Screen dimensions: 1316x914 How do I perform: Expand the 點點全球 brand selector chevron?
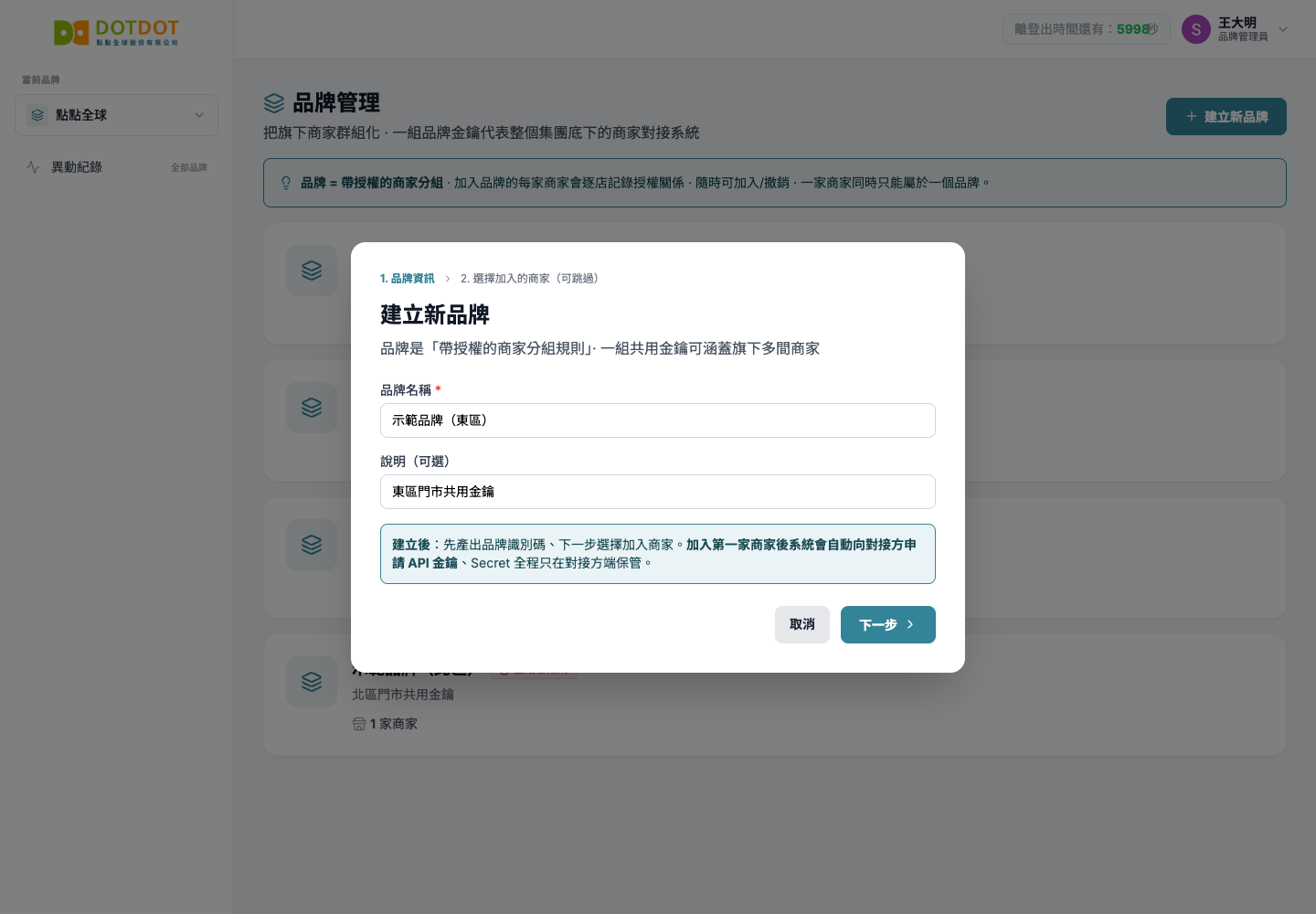click(199, 115)
